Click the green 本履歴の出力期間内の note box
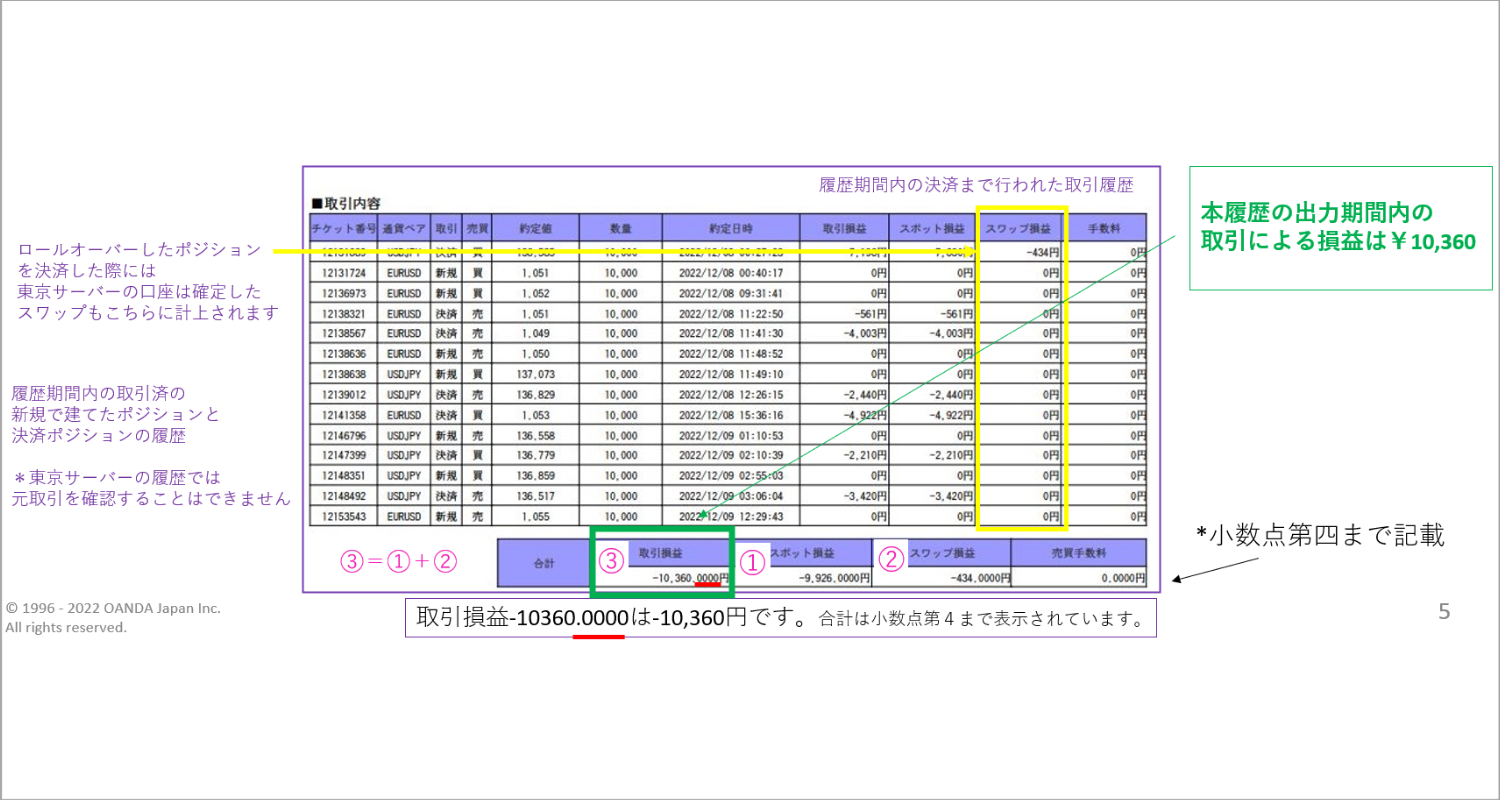 tap(1340, 227)
